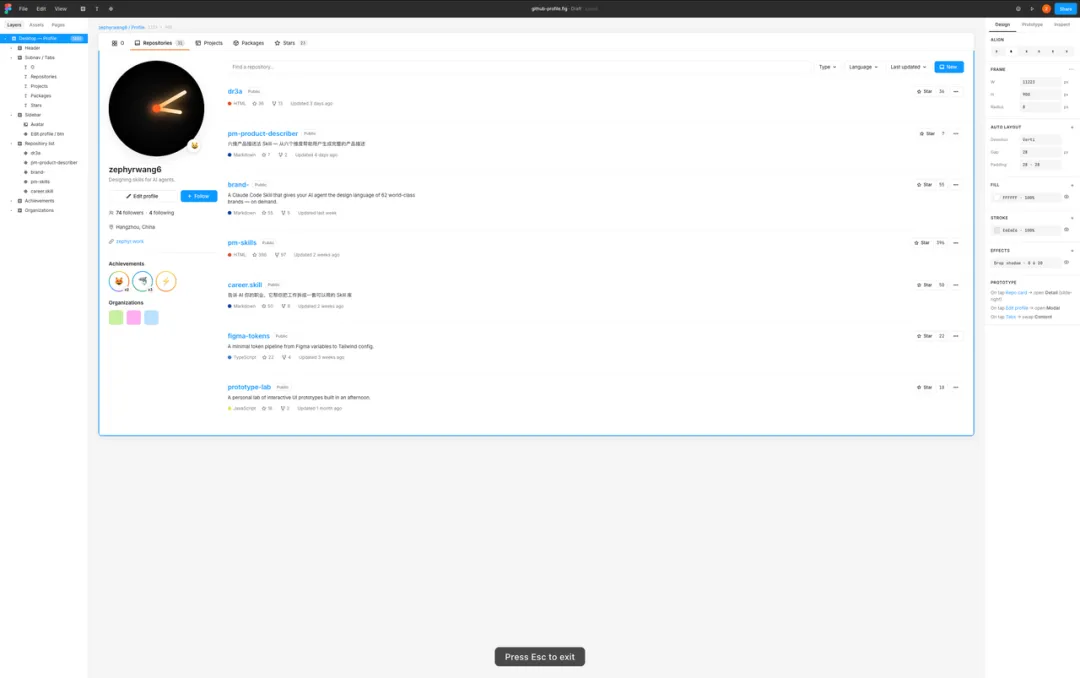Select the Text tool in toolbar
Screen dimensions: 1080x678
click(x=97, y=8)
